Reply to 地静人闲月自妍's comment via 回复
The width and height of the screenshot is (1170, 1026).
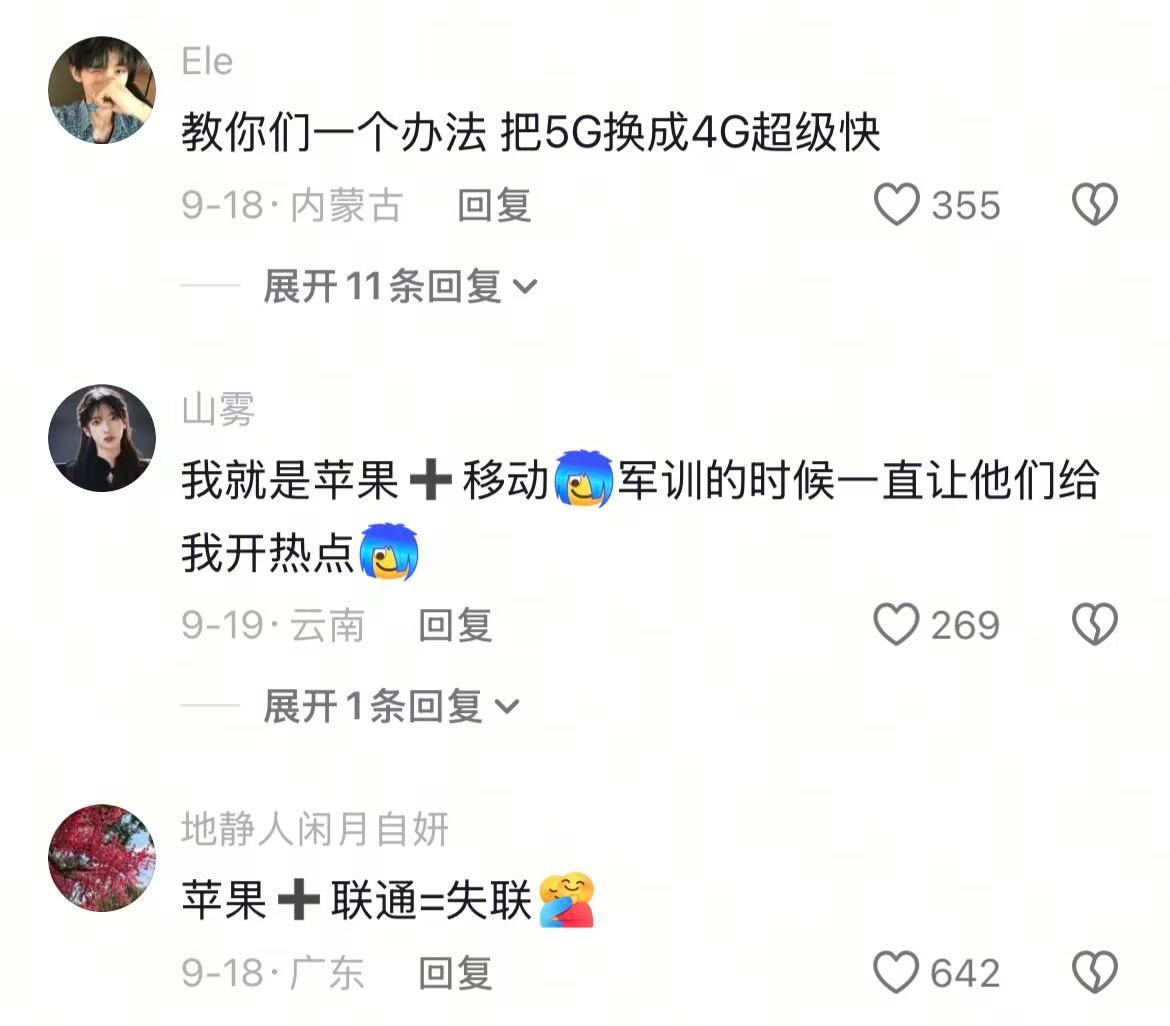pyautogui.click(x=455, y=973)
